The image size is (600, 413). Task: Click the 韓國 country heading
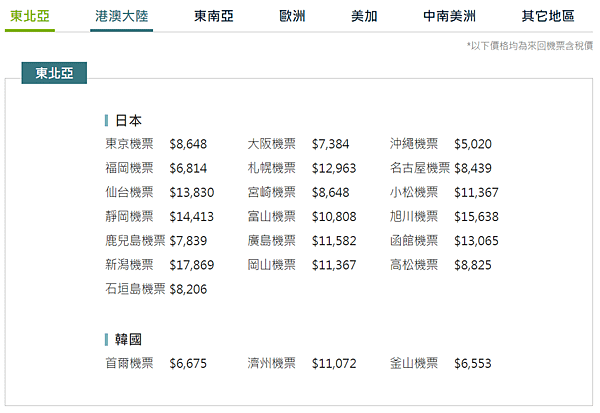coord(129,340)
